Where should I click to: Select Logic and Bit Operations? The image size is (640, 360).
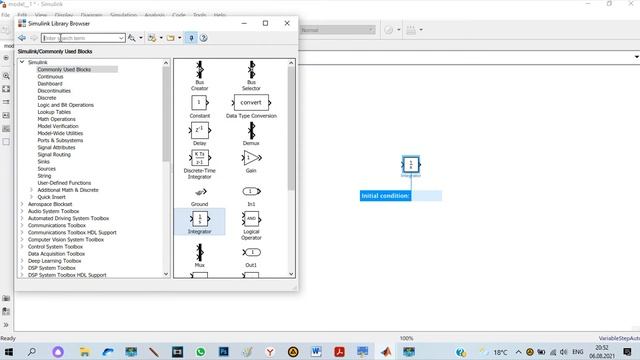65,105
